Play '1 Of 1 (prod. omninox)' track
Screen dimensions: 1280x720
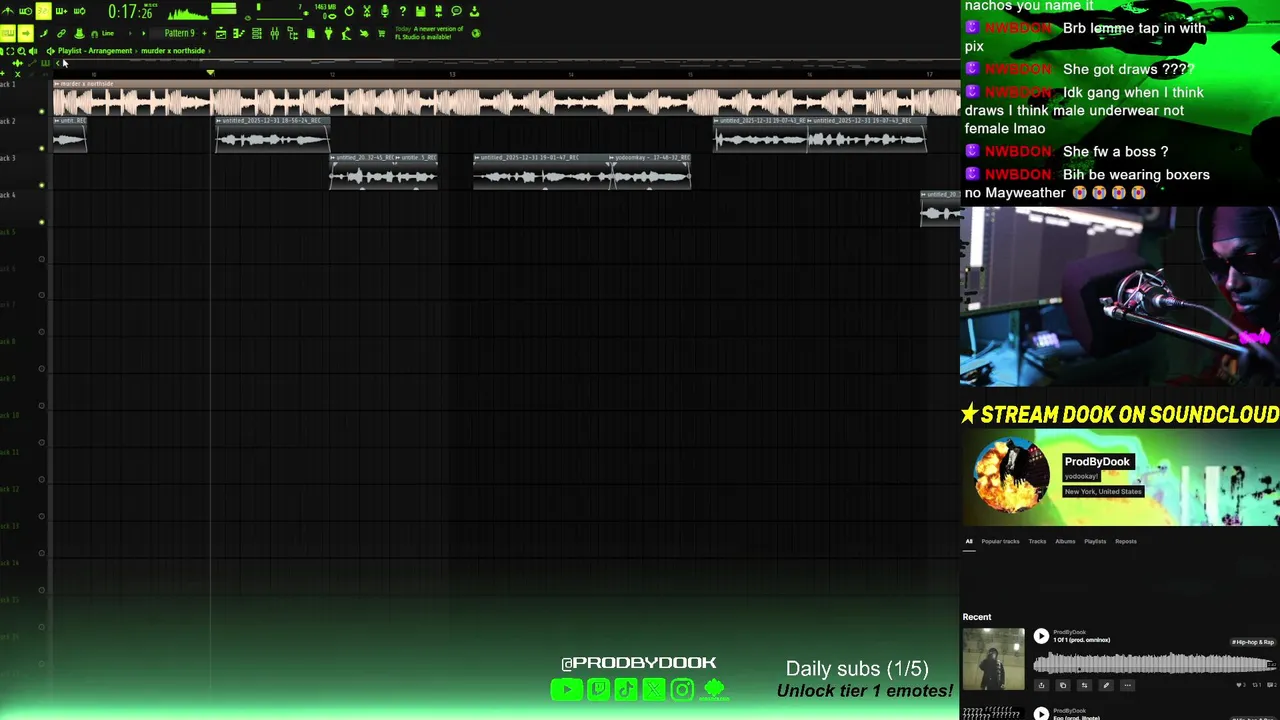click(1041, 636)
